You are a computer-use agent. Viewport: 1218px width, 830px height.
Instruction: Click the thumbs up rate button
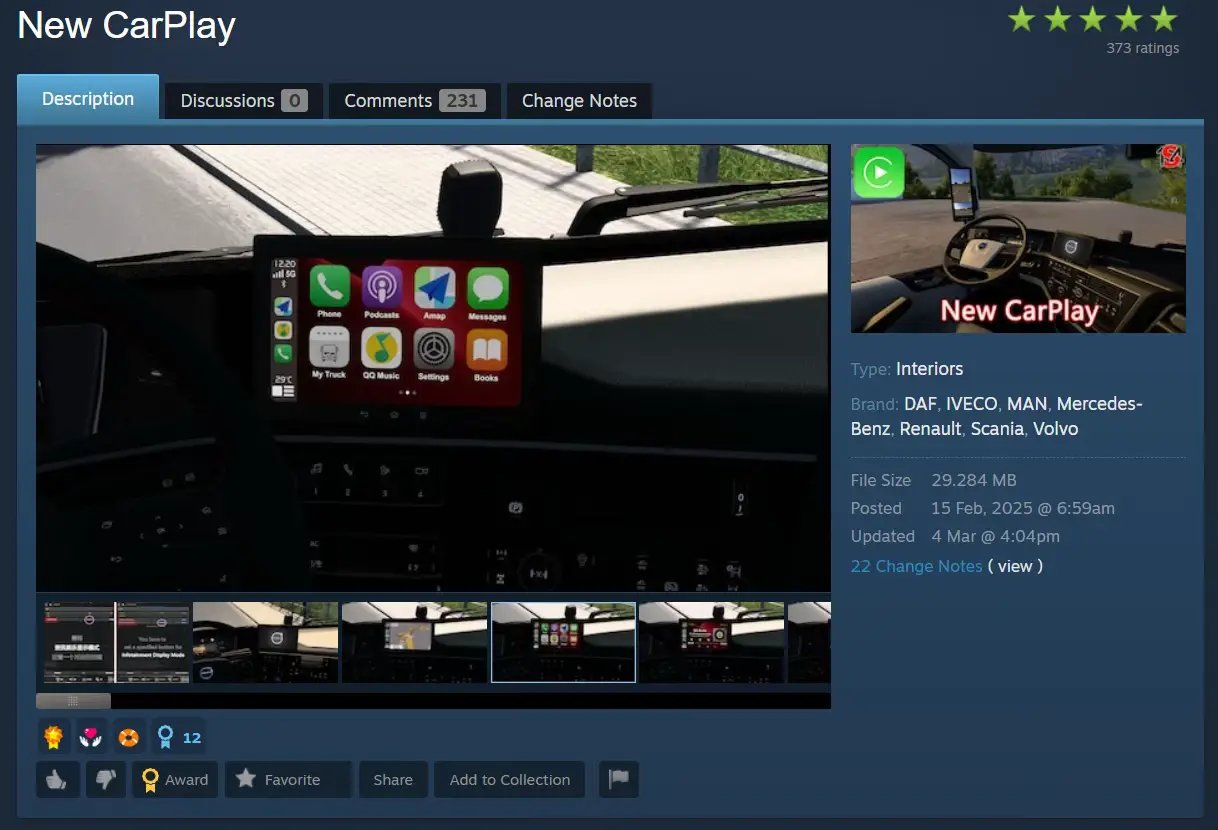[x=58, y=780]
